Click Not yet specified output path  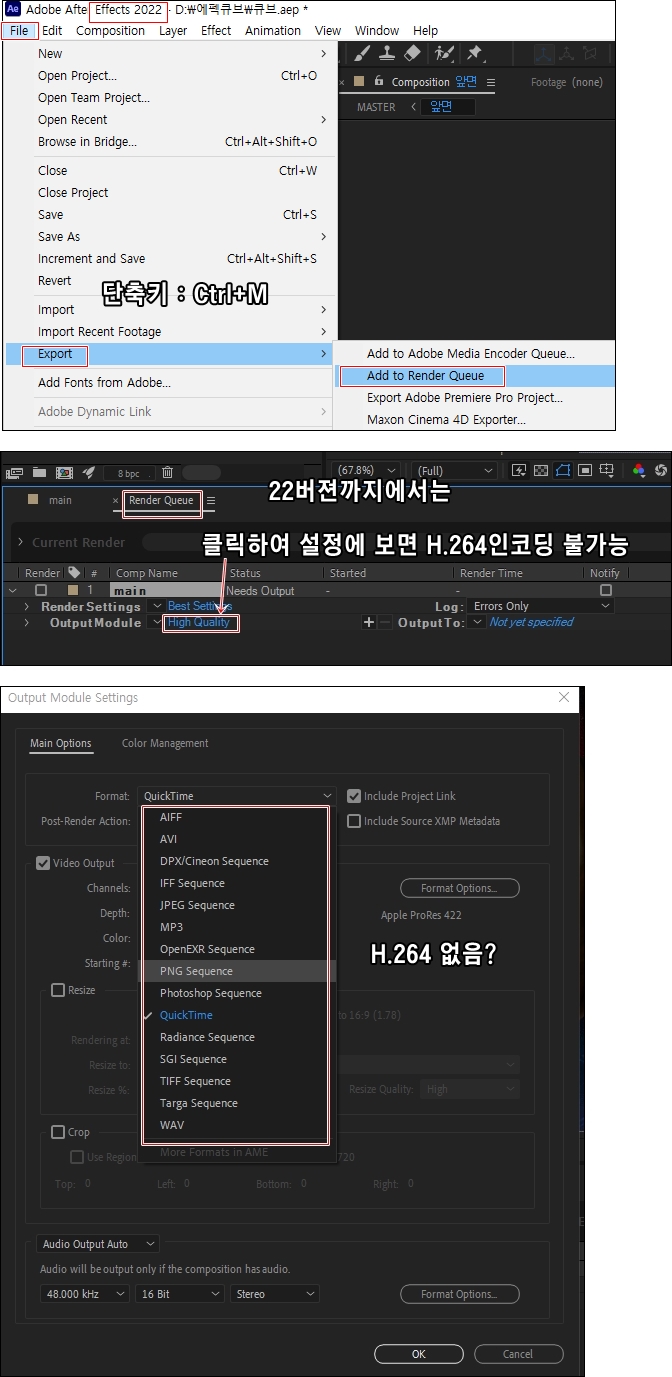click(532, 622)
